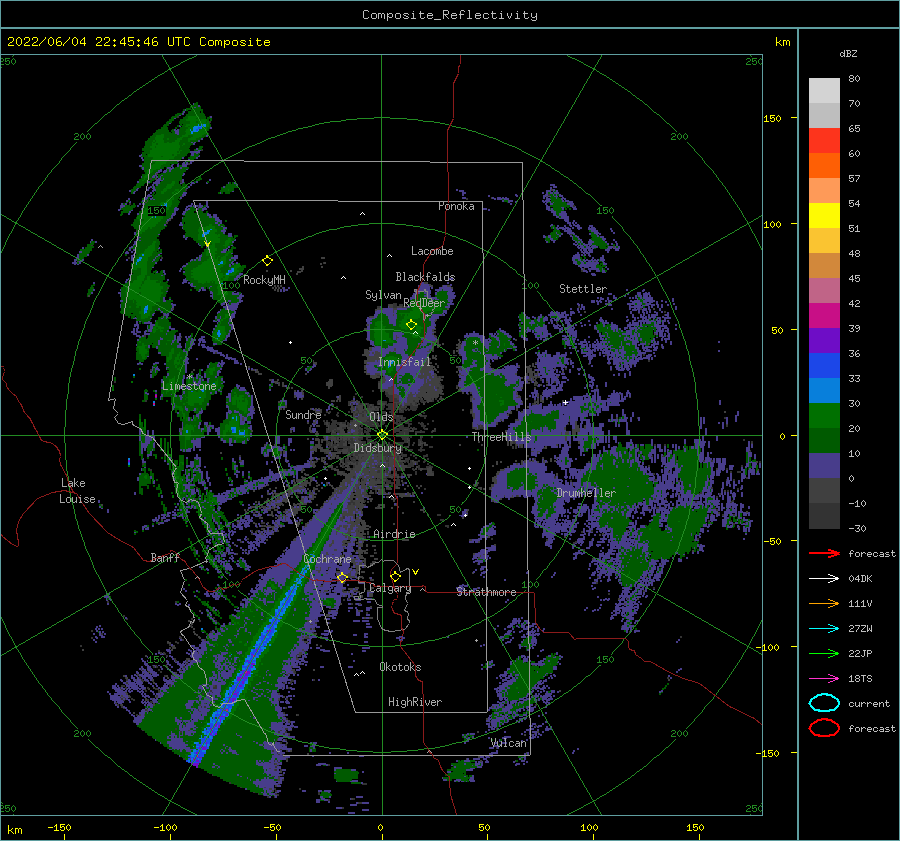
Task: Click the orange 111V arrow icon
Action: (824, 603)
